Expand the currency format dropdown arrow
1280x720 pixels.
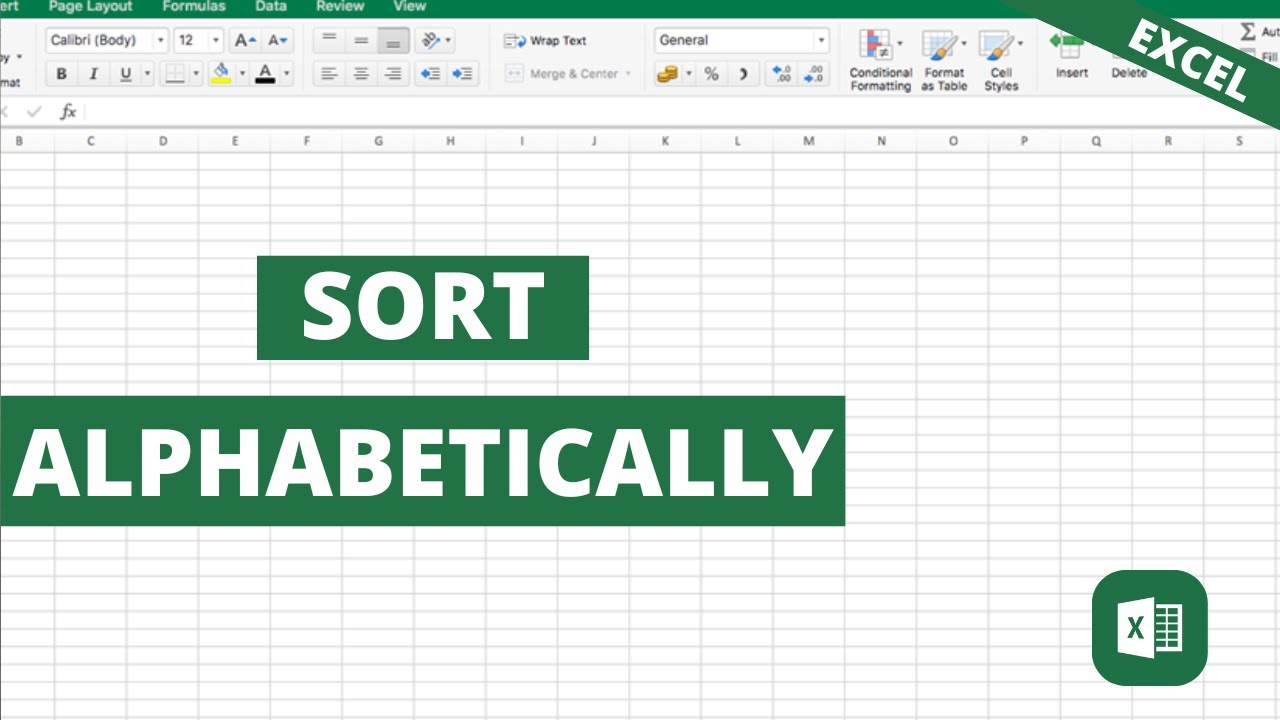[688, 74]
